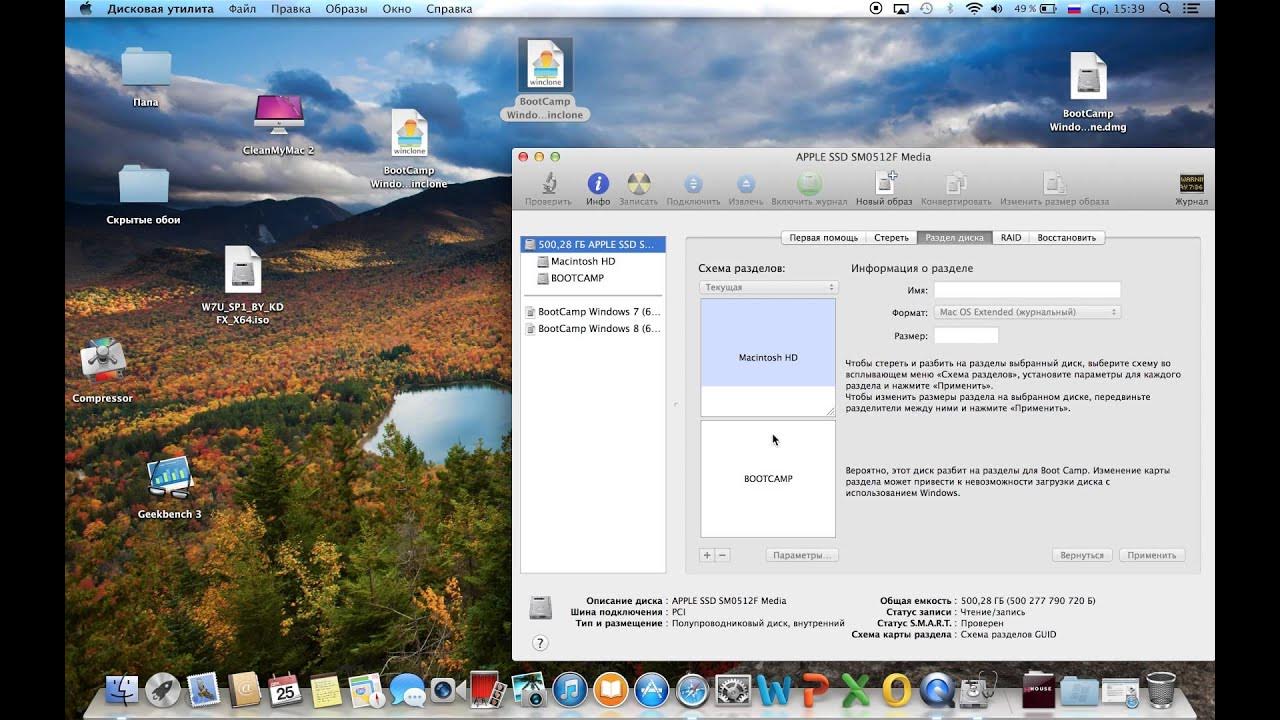Open the Файл menu
Image resolution: width=1280 pixels, height=720 pixels.
(242, 8)
